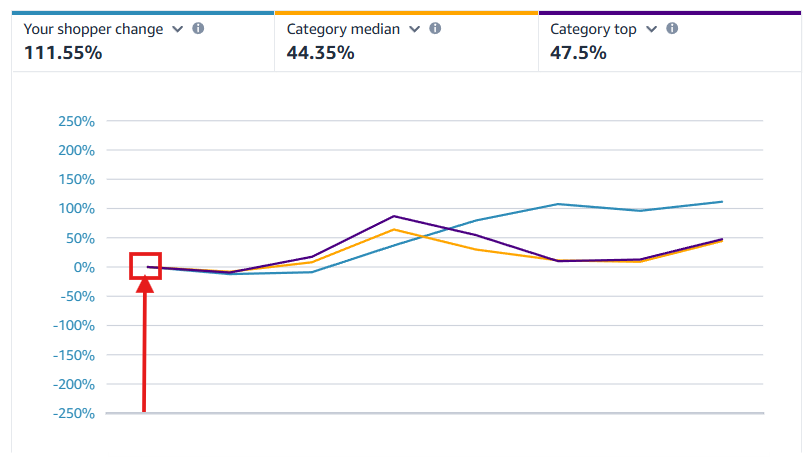
Task: Select the Category top metric label
Action: [593, 29]
